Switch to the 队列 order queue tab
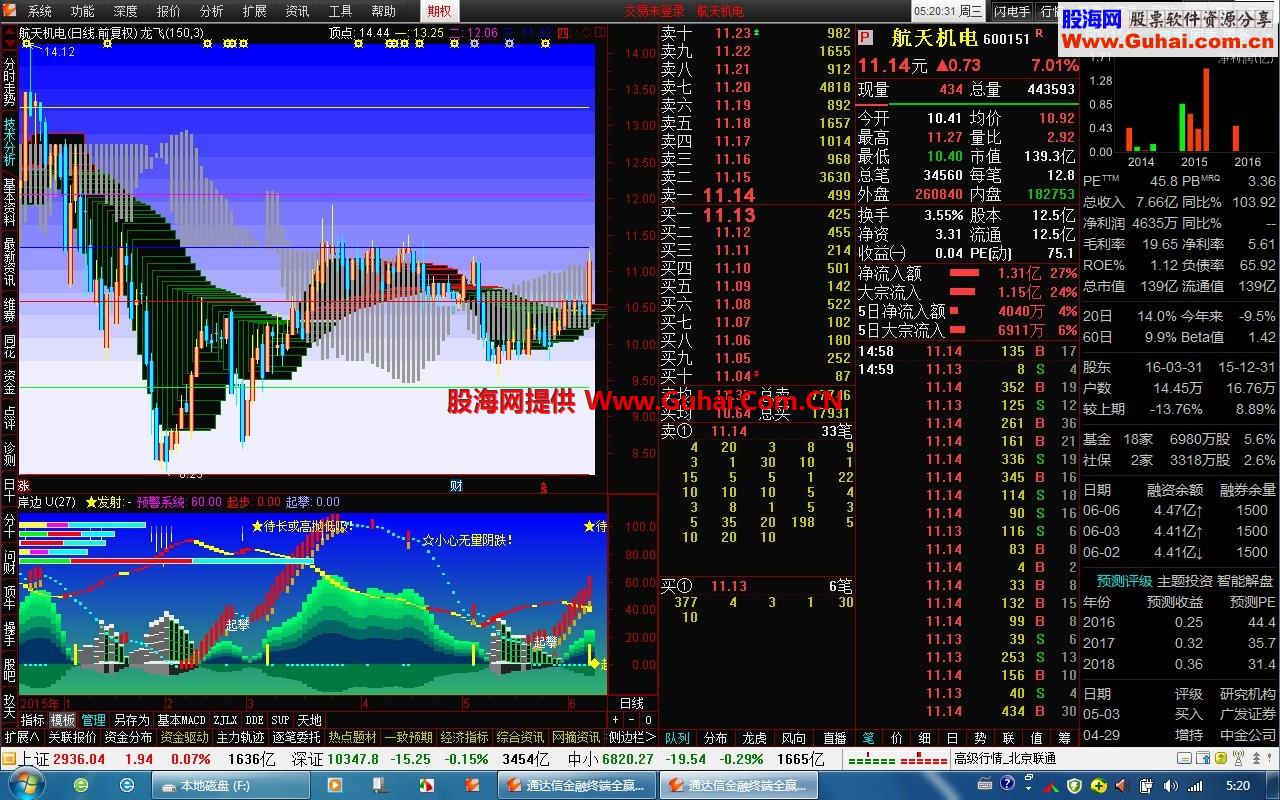This screenshot has height=800, width=1280. 677,738
